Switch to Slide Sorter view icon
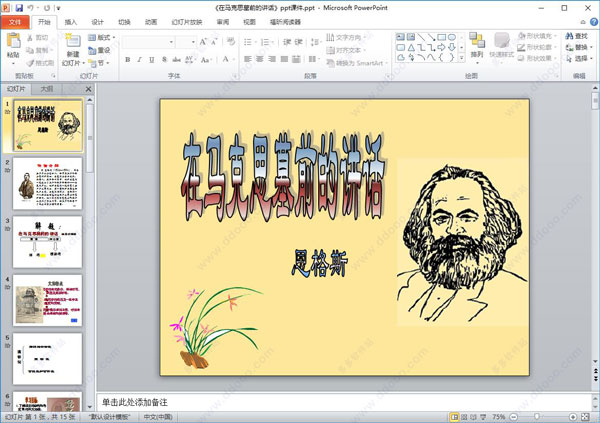 (x=464, y=417)
